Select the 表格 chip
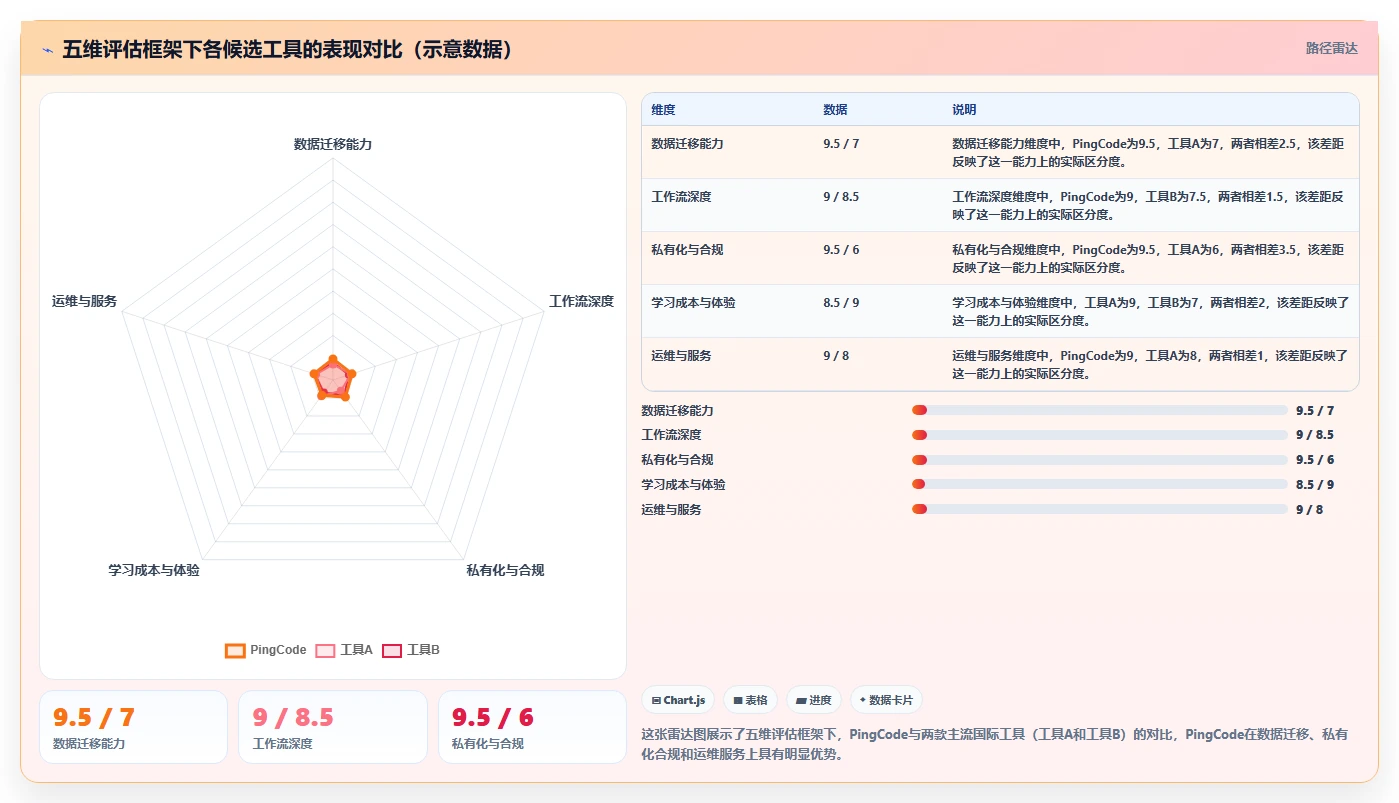 coord(750,700)
